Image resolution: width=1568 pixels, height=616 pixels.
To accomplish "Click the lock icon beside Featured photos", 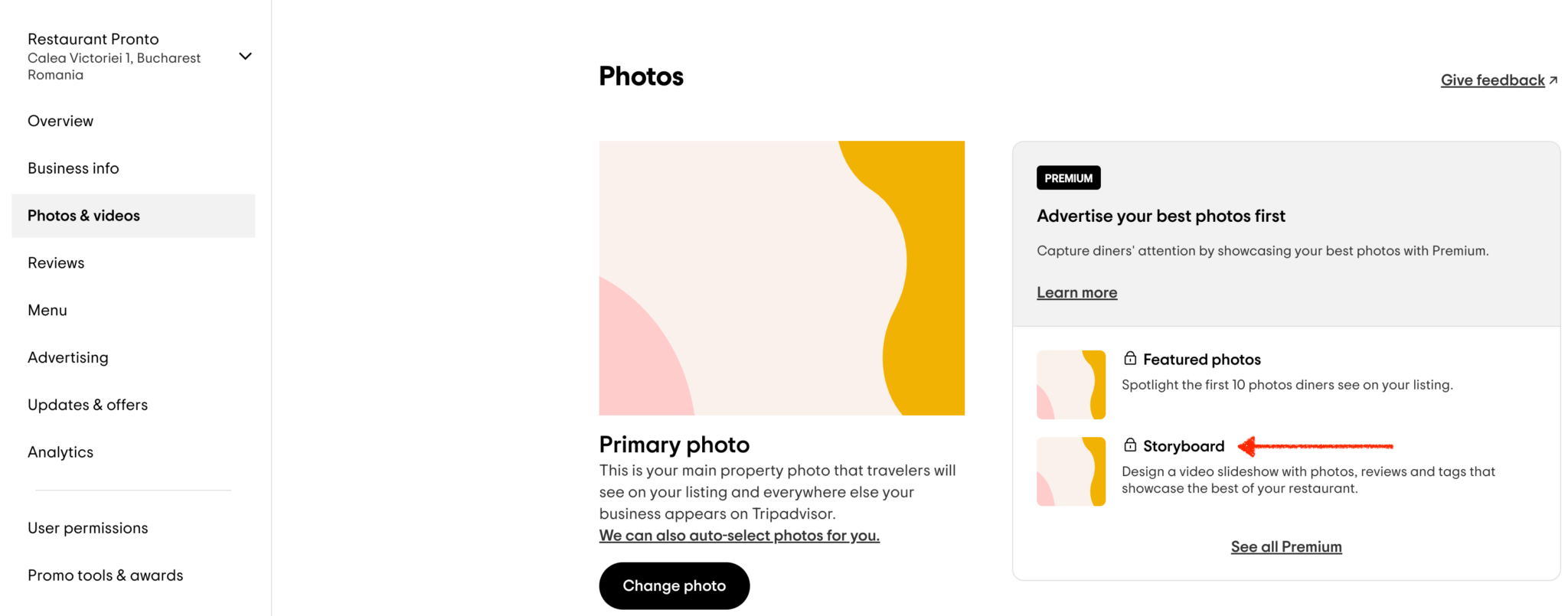I will 1129,358.
